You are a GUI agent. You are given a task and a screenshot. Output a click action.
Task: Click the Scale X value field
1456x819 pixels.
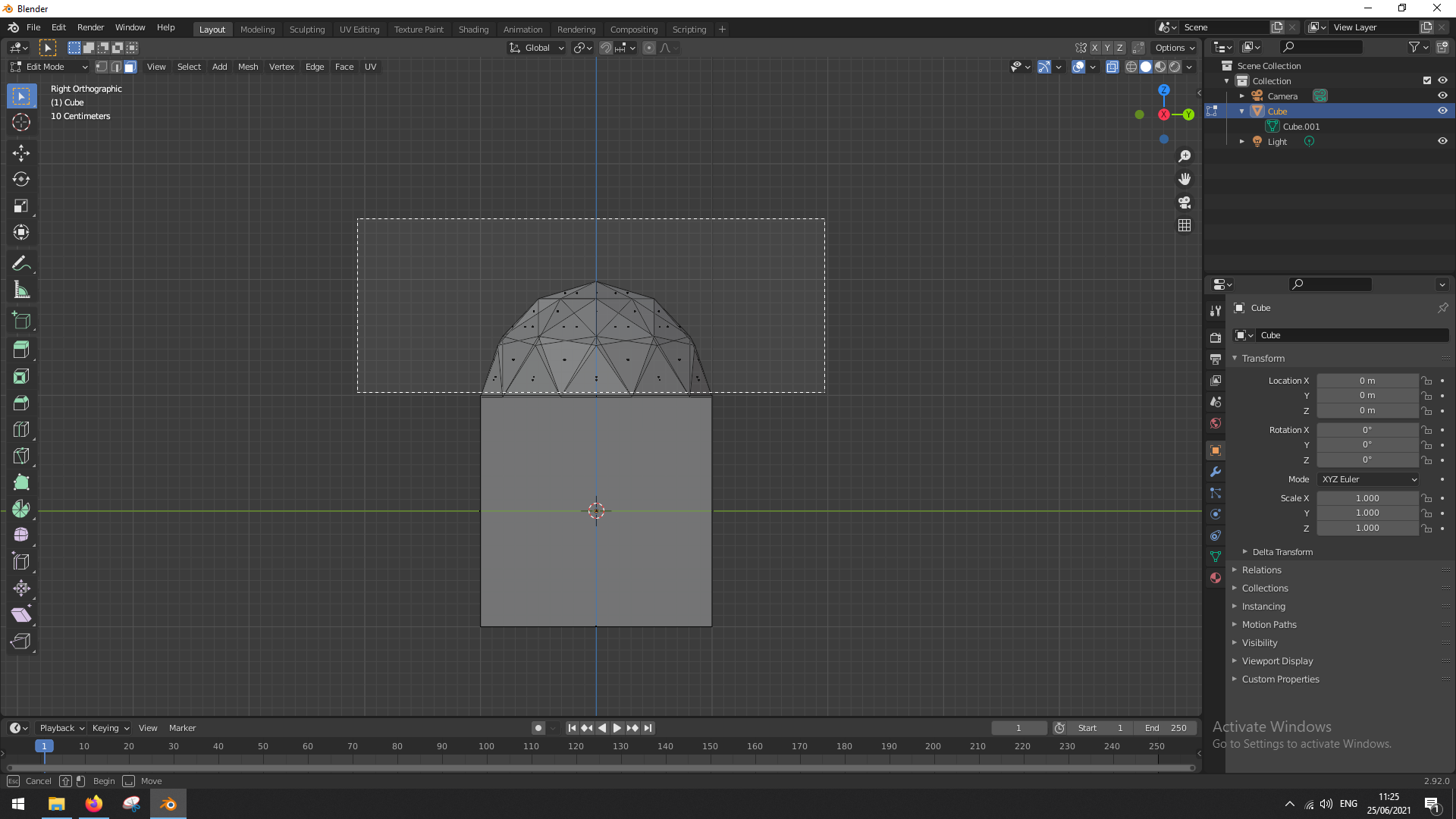tap(1367, 498)
